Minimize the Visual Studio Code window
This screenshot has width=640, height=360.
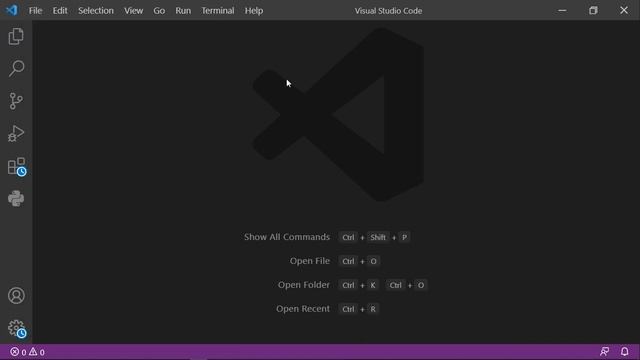pyautogui.click(x=562, y=11)
